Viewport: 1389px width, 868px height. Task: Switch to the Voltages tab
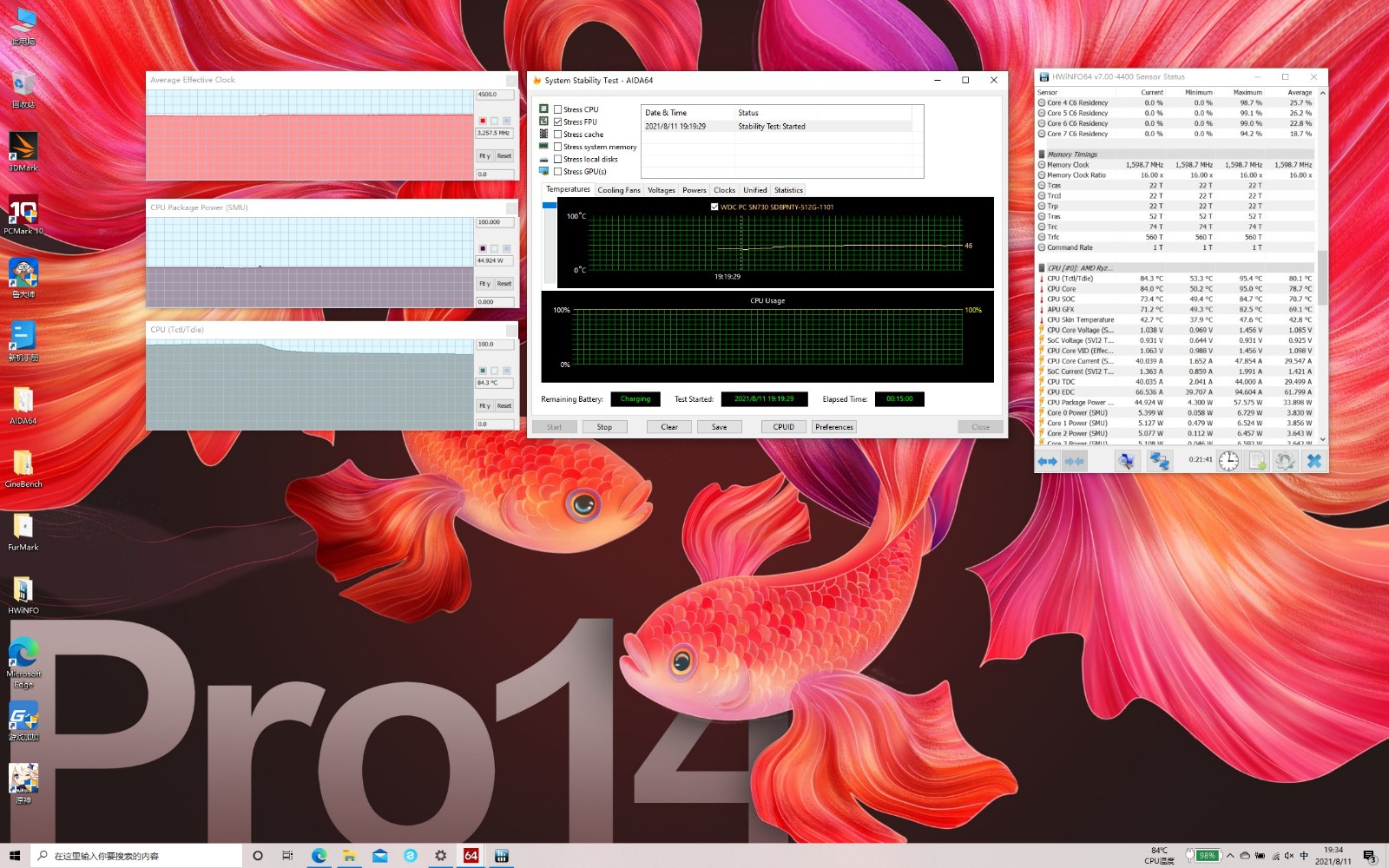(x=662, y=190)
